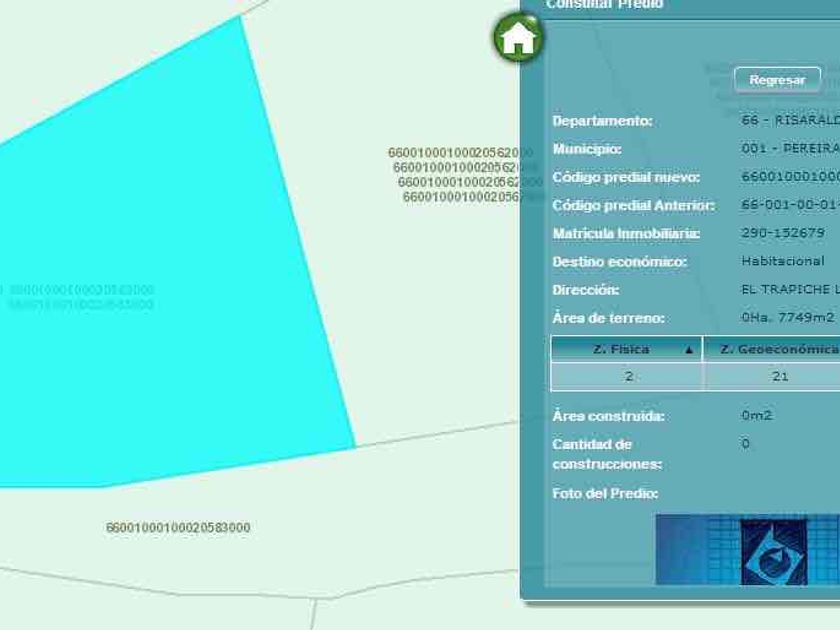Sort by the Z. Física column header
This screenshot has width=840, height=630.
pos(626,349)
